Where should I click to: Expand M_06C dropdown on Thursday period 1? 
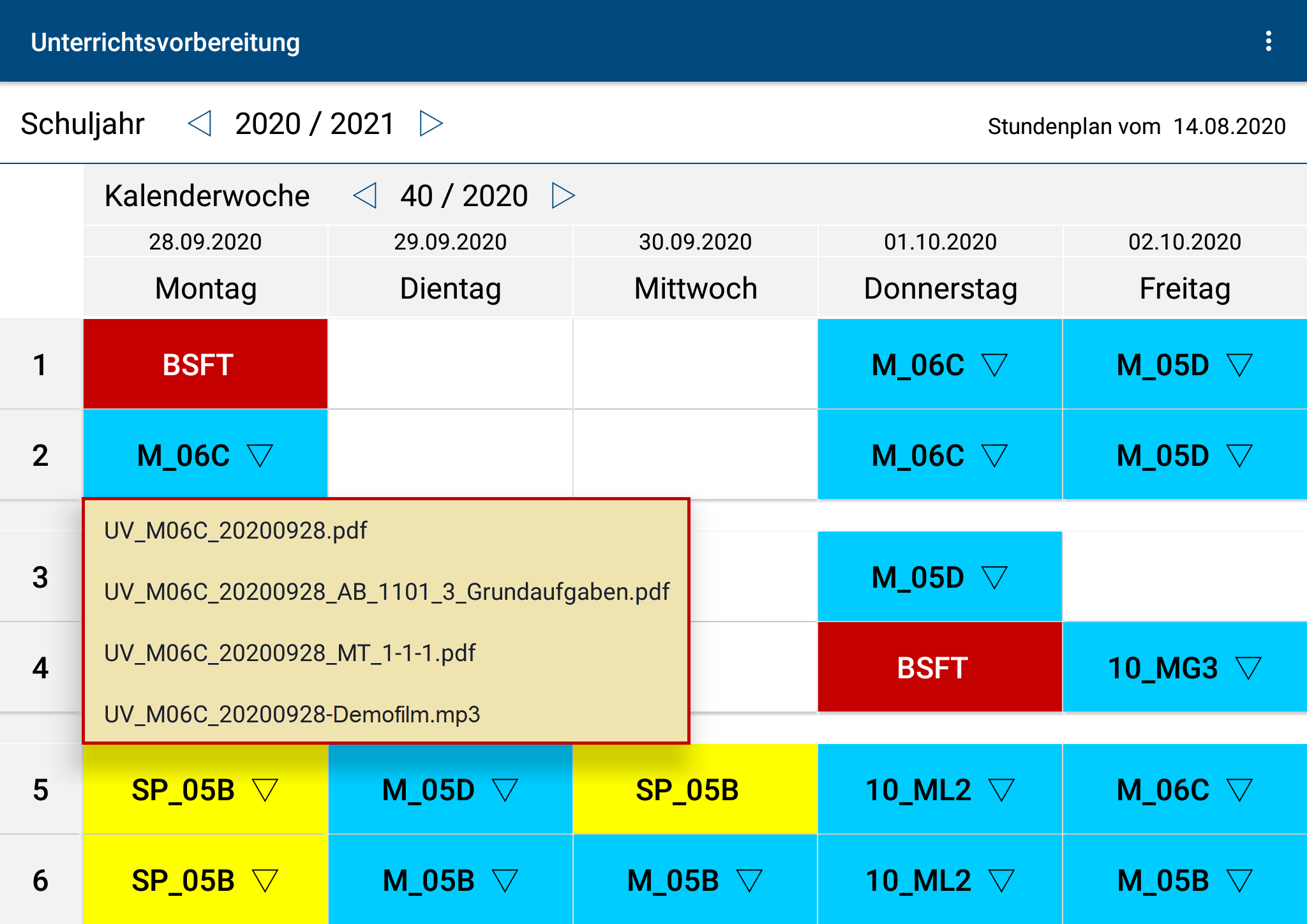994,365
